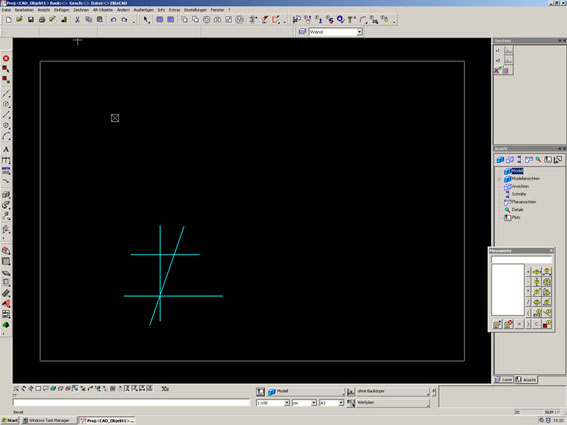Select the arc drawing tool in left toolbar
This screenshot has height=425, width=567.
6,136
